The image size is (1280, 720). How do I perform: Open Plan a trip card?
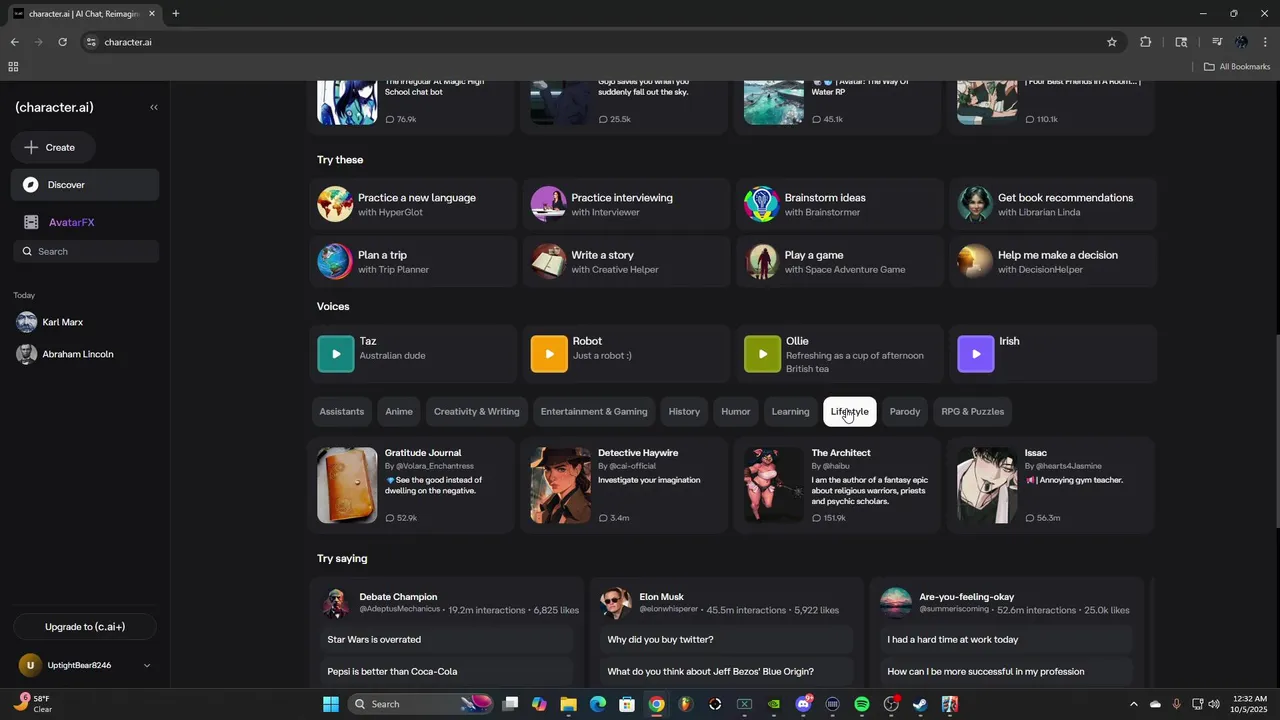[413, 261]
